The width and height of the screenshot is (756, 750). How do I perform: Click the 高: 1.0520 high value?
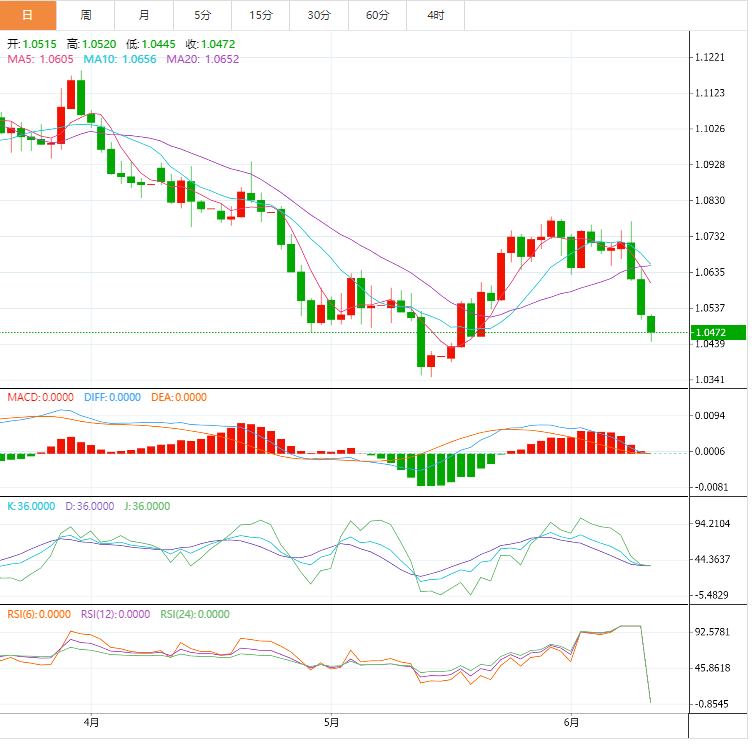coord(92,44)
